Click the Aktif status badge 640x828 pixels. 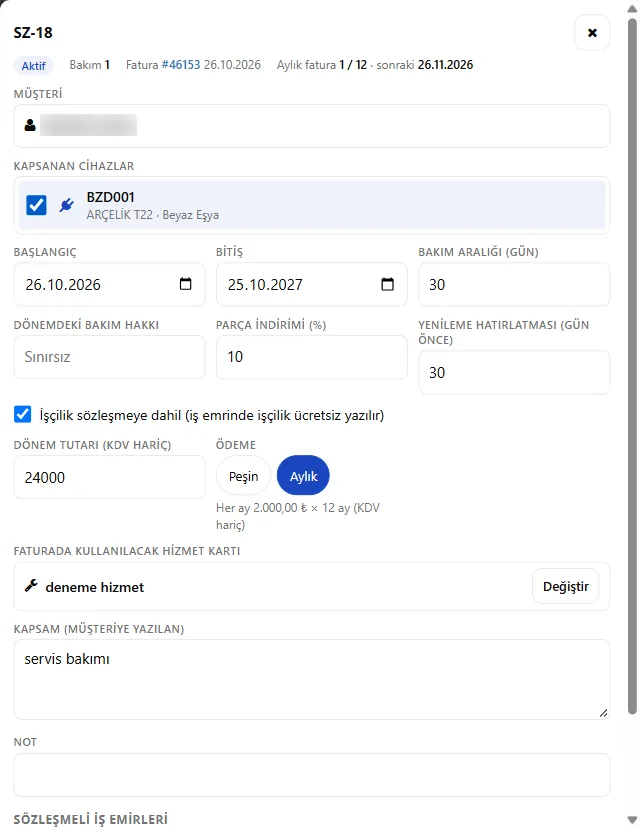click(33, 65)
